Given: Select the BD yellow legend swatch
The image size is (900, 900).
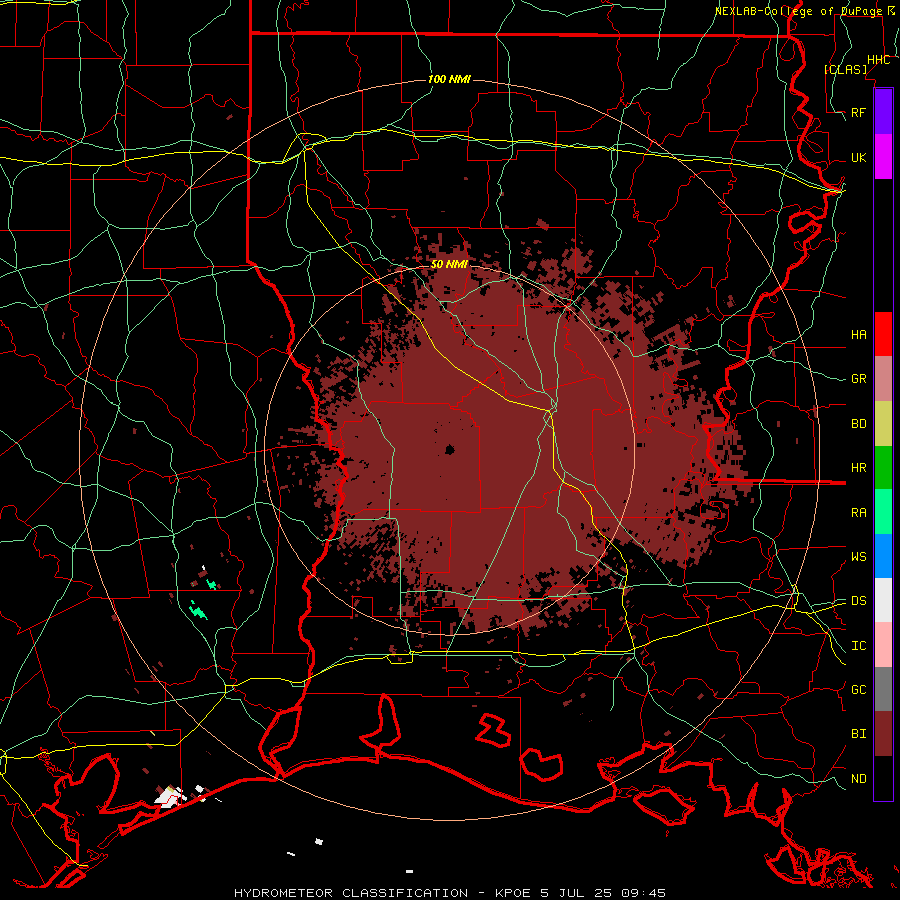Looking at the screenshot, I should coord(883,424).
